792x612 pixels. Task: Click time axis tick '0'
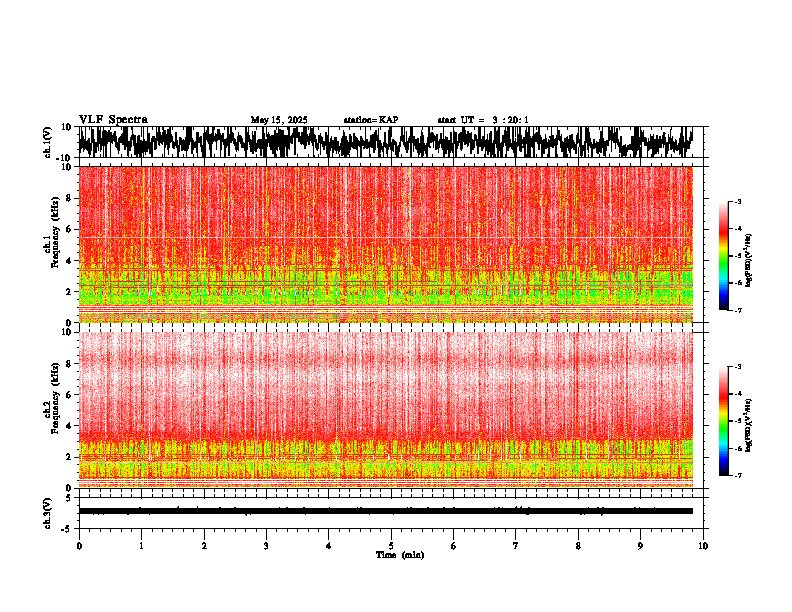click(79, 546)
